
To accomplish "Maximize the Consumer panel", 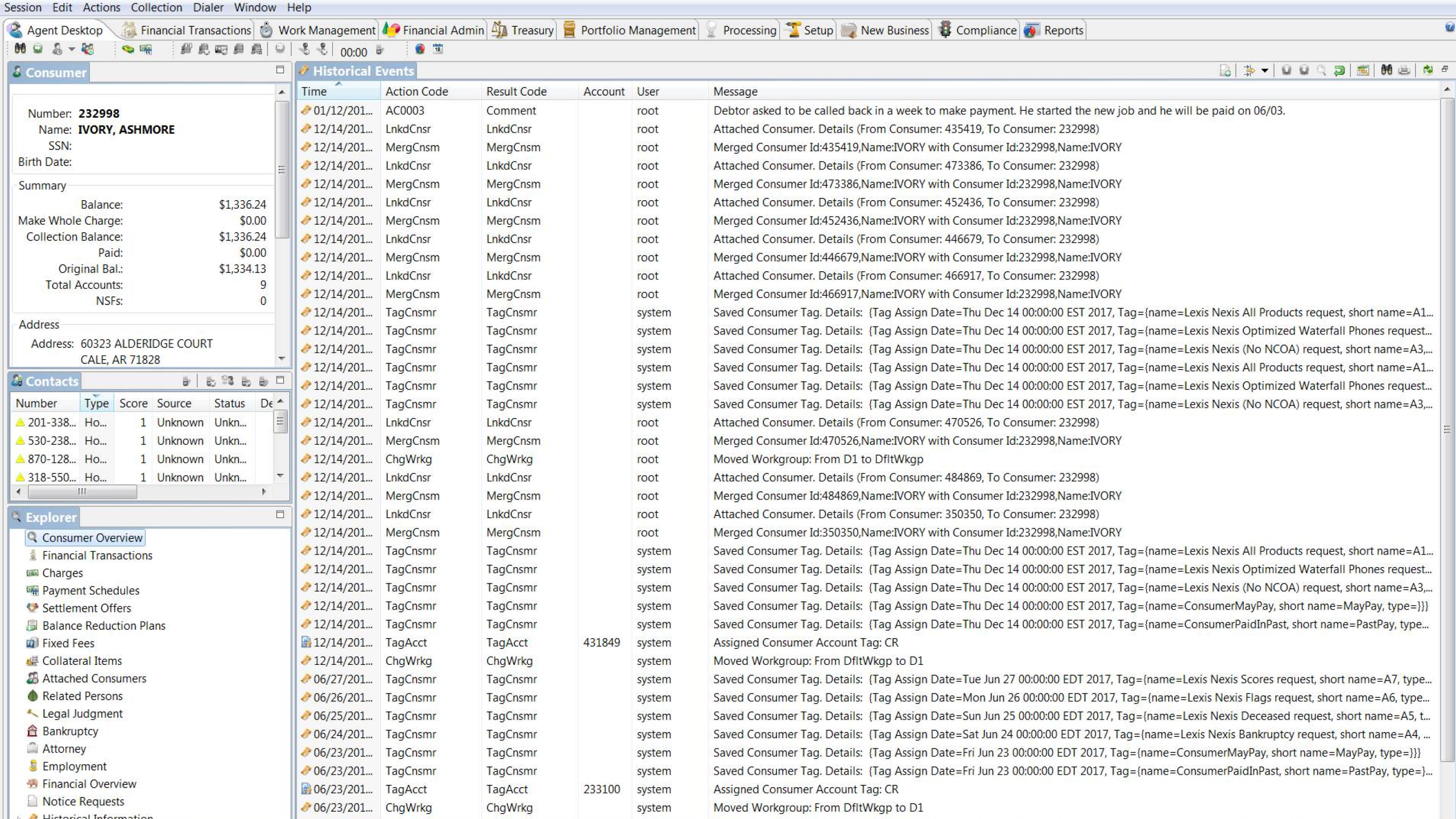I will coord(280,70).
